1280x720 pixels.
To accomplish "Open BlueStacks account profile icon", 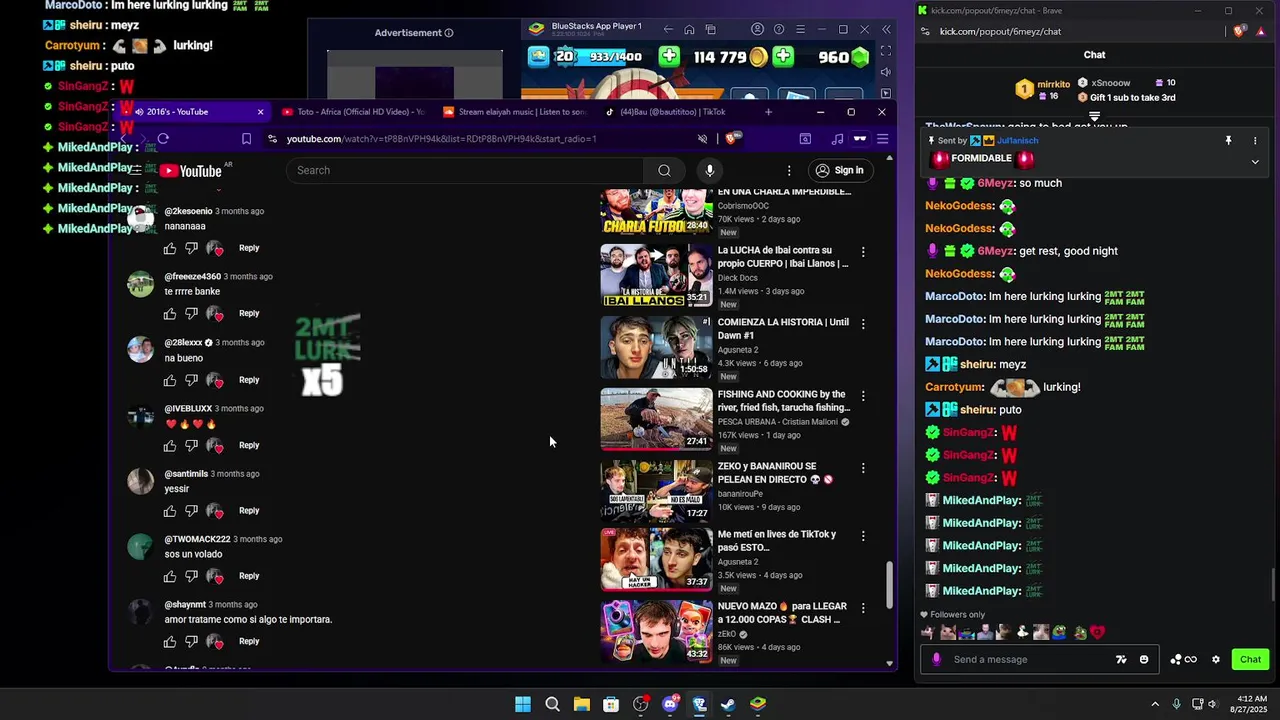I will [758, 29].
